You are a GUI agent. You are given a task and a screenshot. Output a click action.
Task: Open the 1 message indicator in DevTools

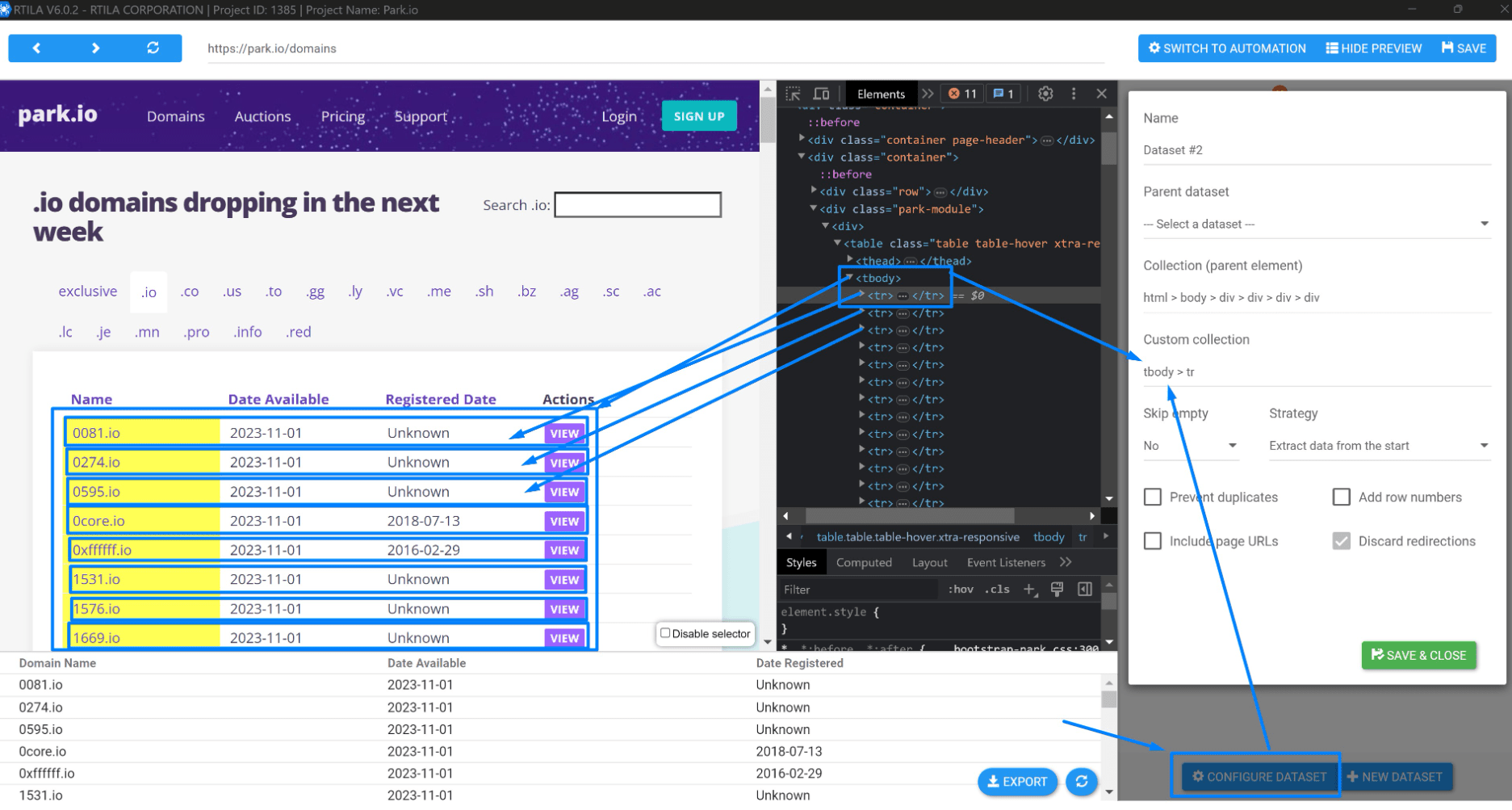coord(1003,94)
